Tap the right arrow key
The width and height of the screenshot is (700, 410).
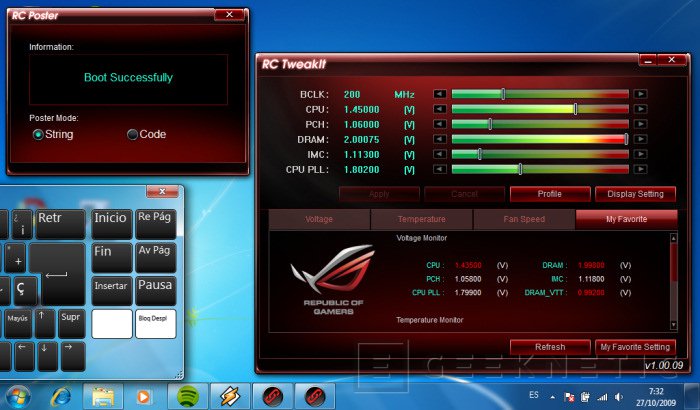click(72, 356)
